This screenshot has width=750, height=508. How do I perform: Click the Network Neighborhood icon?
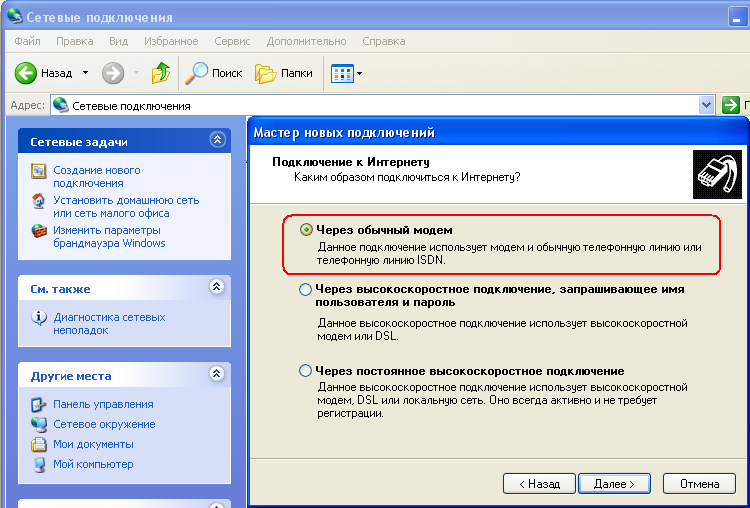[38, 425]
